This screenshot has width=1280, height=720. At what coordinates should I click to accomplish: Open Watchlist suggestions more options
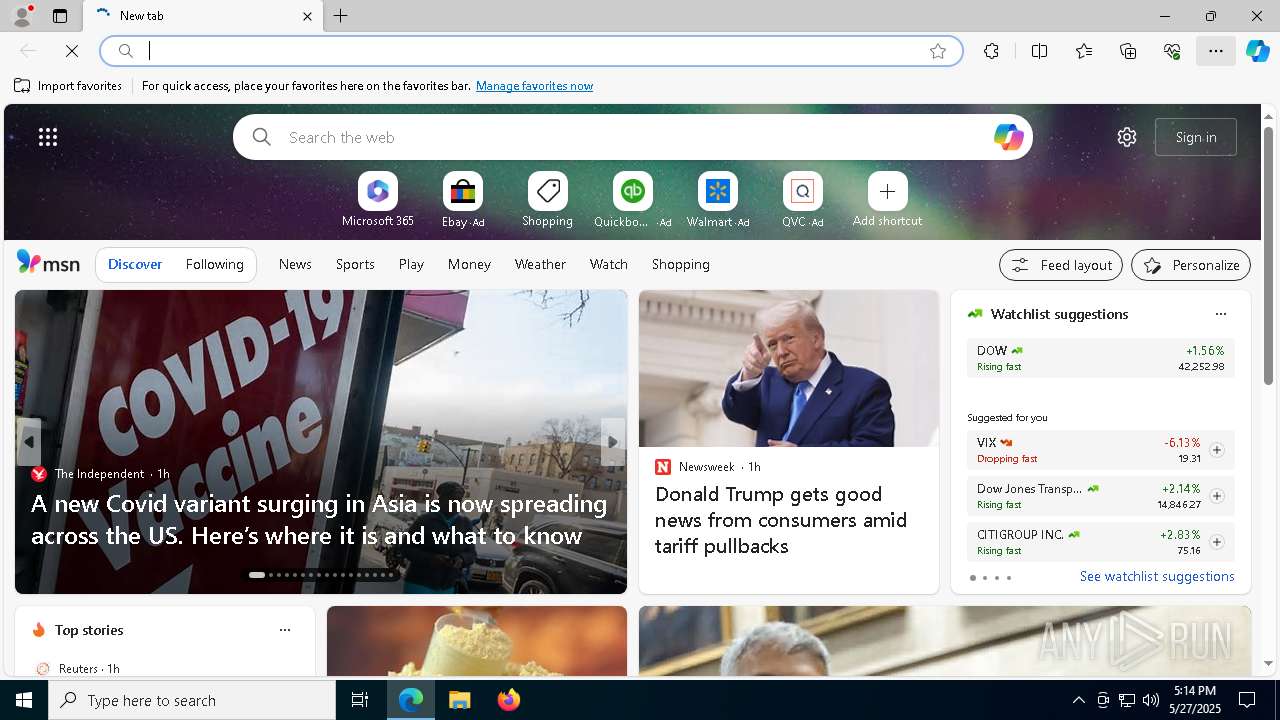click(x=1220, y=314)
